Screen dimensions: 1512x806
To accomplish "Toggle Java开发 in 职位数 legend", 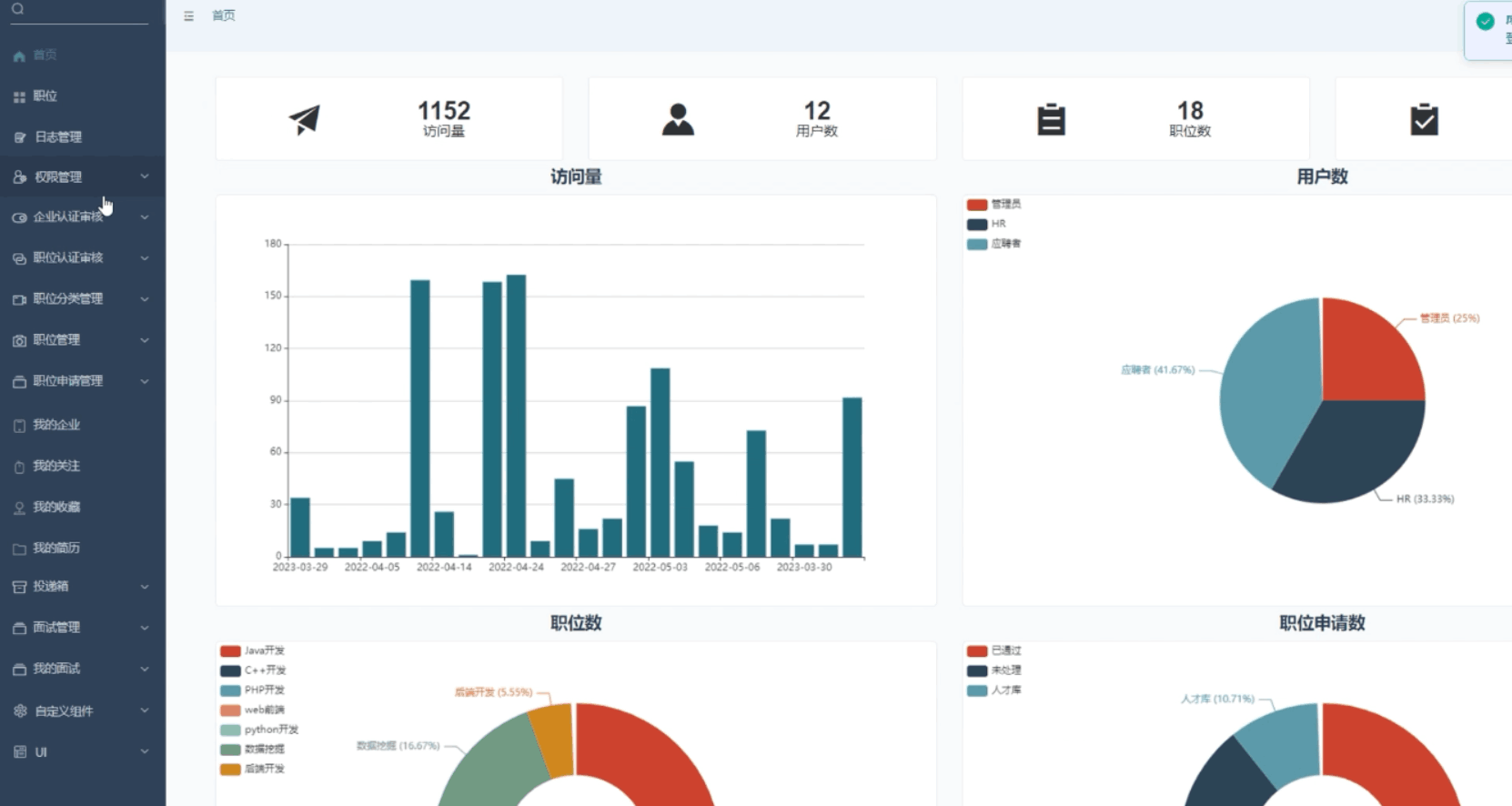I will tap(253, 651).
